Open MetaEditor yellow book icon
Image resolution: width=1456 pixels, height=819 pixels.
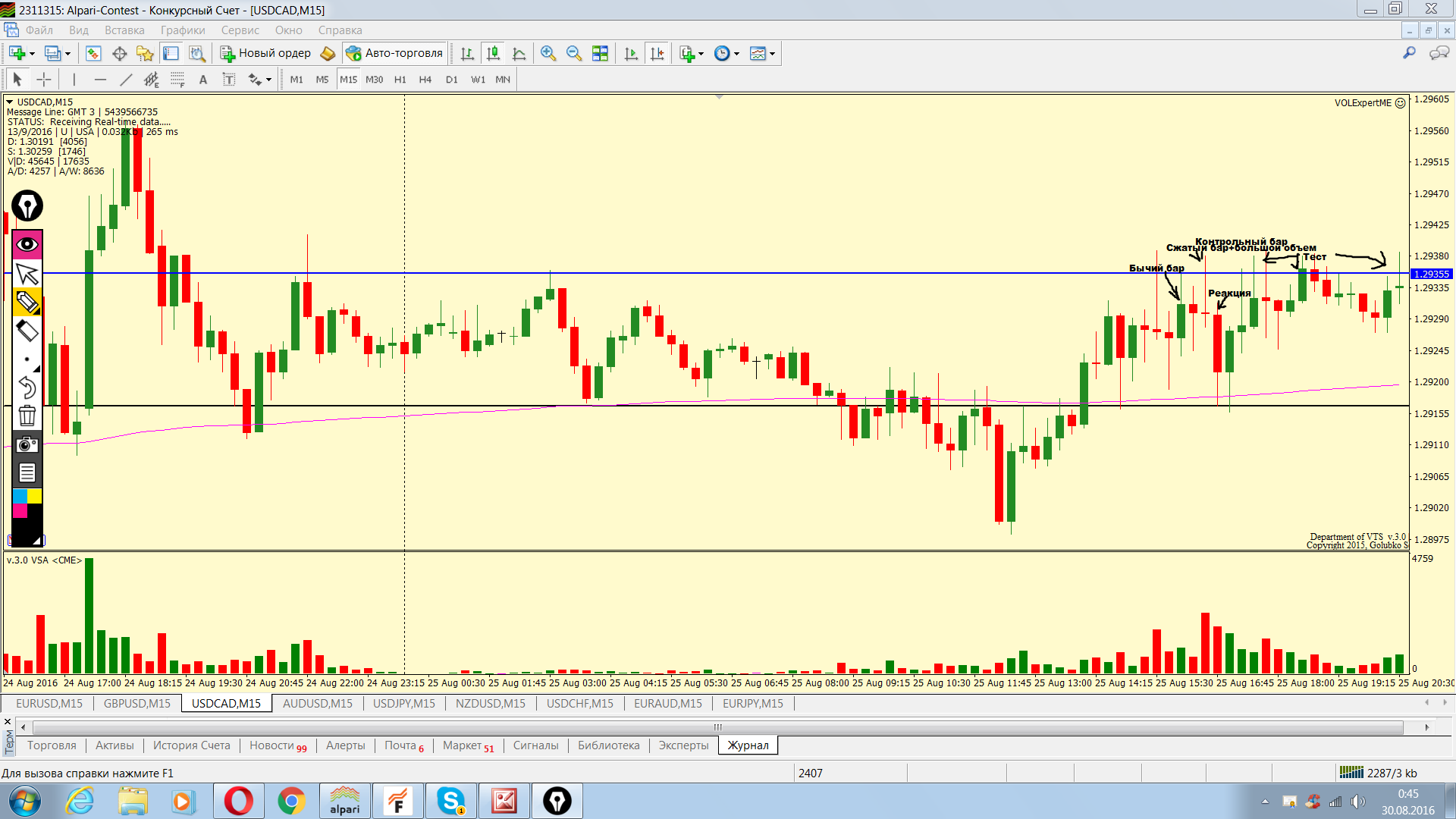click(x=328, y=53)
